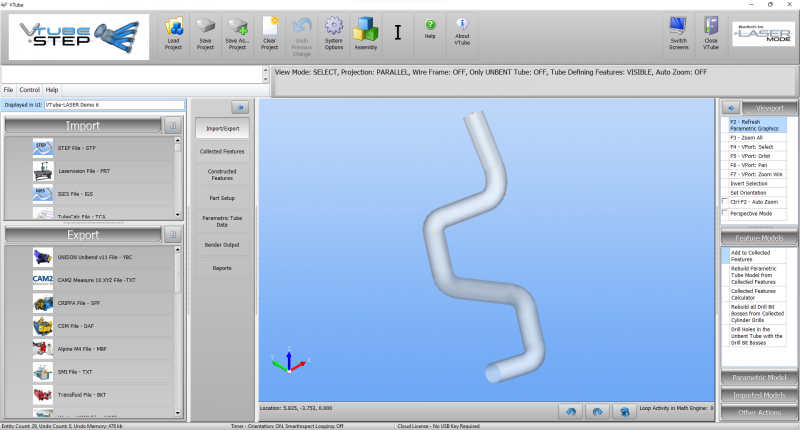Image resolution: width=800 pixels, height=430 pixels.
Task: Expand the Imported Models section
Action: coord(759,395)
